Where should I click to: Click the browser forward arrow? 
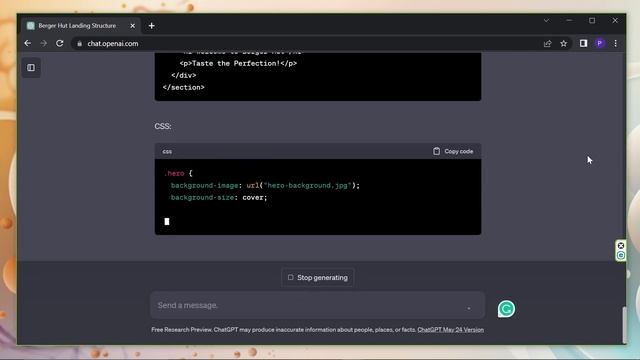(x=44, y=43)
